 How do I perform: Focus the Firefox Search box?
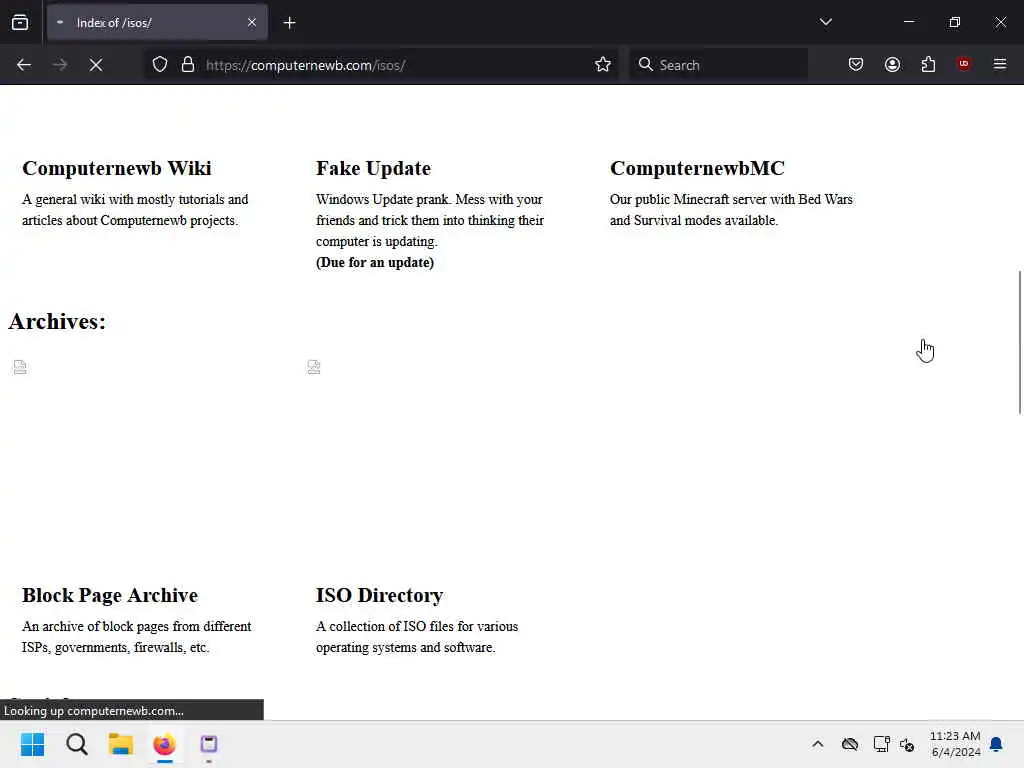pos(718,65)
